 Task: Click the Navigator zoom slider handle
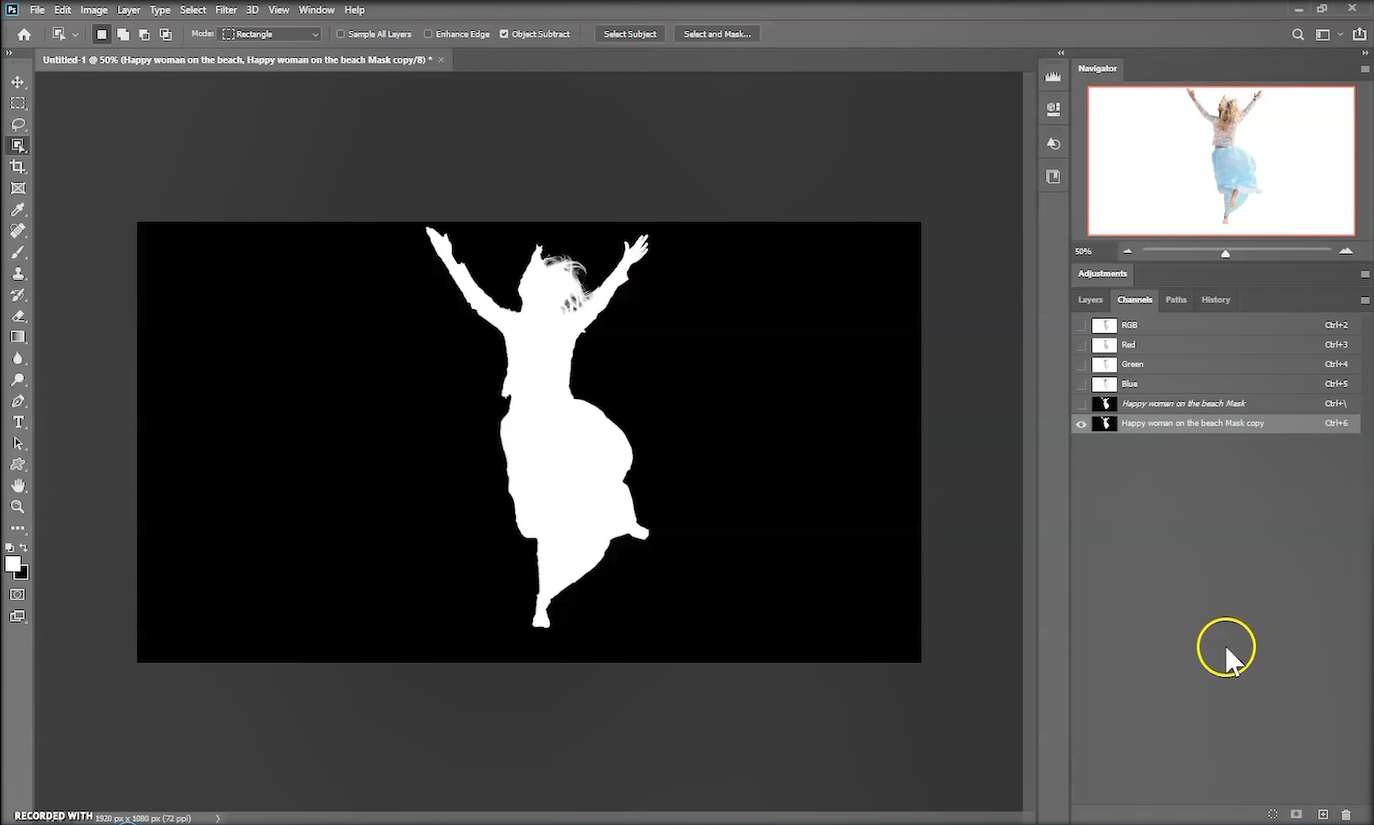coord(1225,253)
